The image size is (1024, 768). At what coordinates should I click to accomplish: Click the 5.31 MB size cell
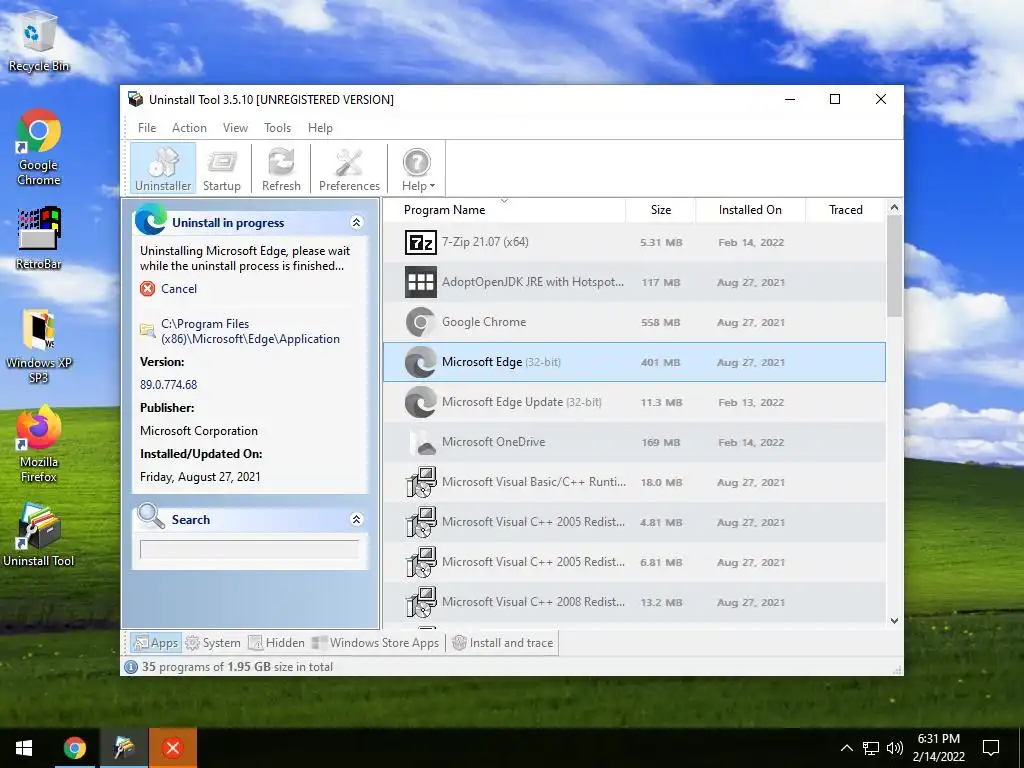click(x=661, y=242)
